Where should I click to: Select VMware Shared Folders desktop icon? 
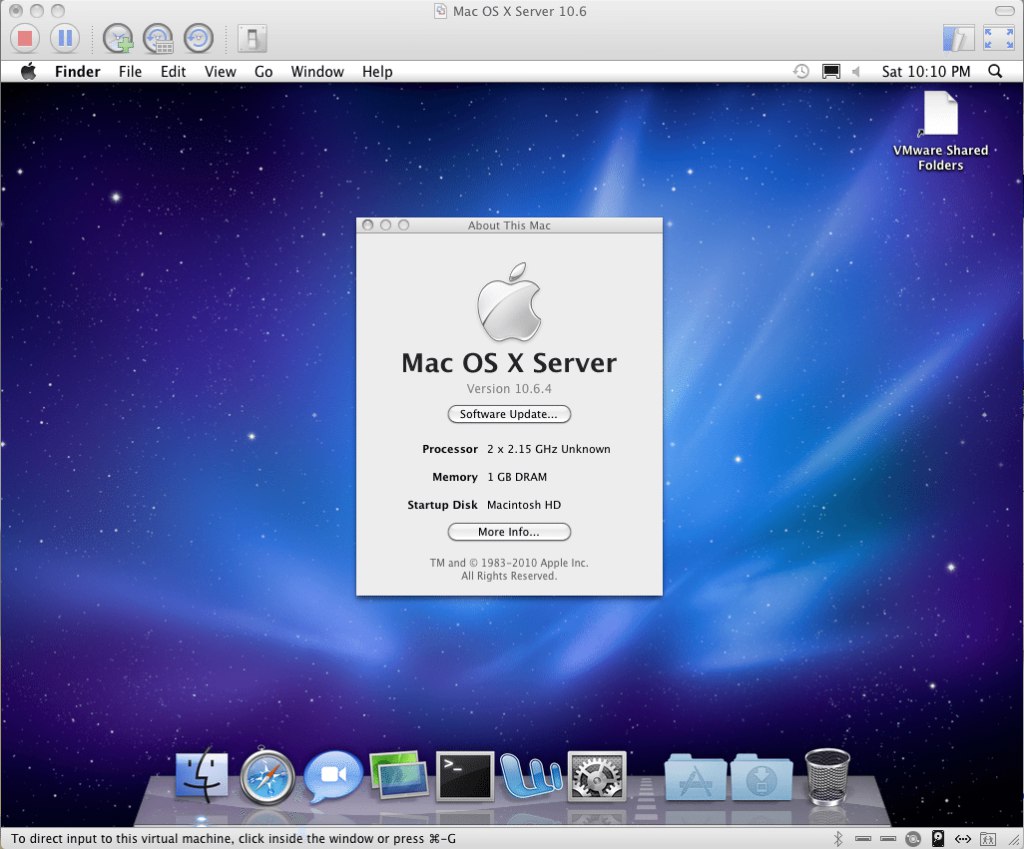pos(940,131)
